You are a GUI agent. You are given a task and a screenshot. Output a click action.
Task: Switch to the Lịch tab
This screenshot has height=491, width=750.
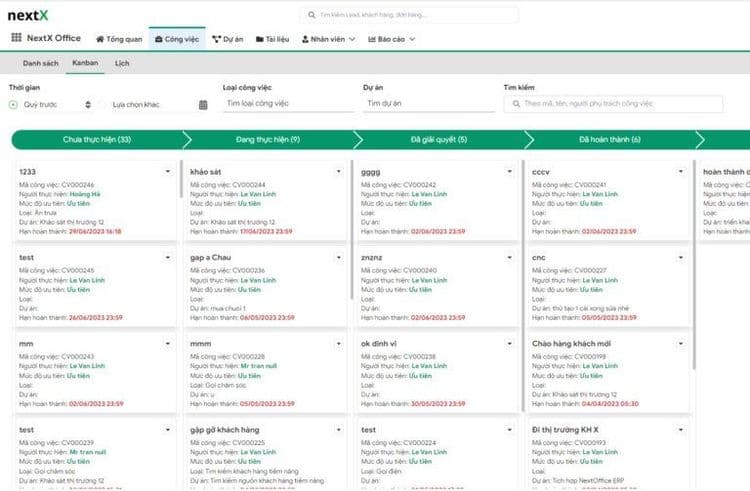coord(121,63)
